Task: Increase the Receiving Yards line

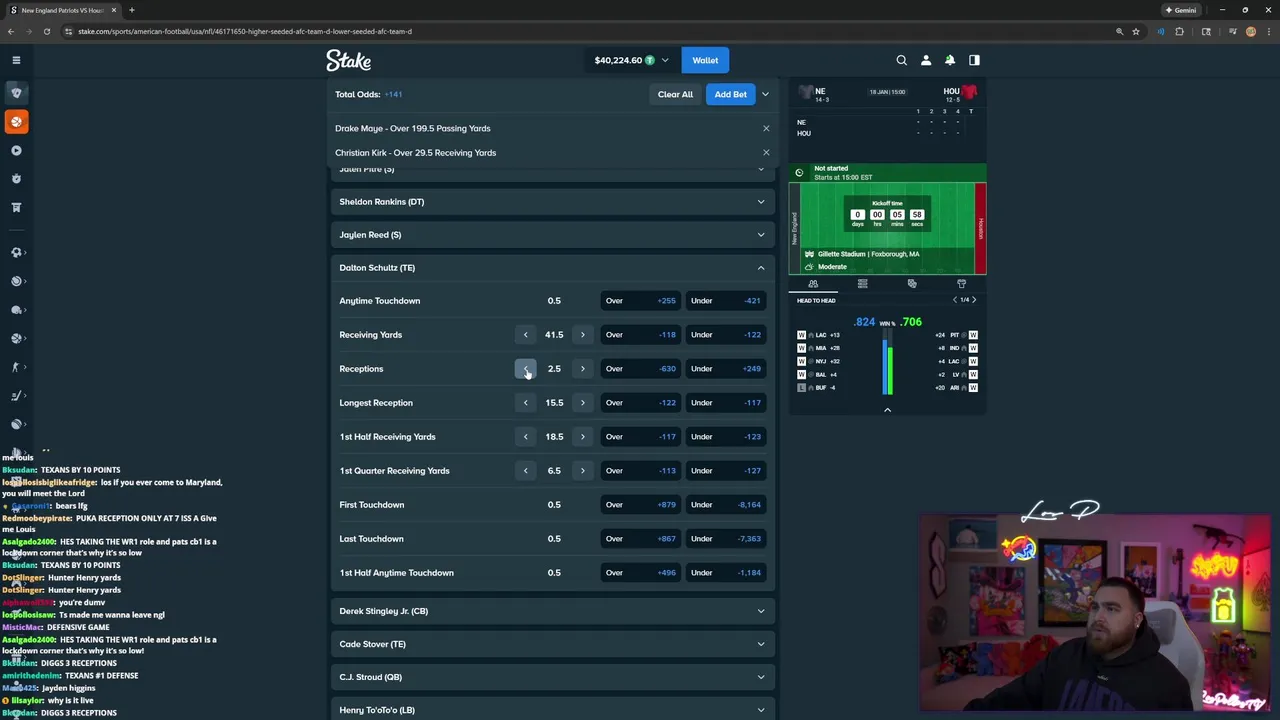Action: pyautogui.click(x=582, y=335)
